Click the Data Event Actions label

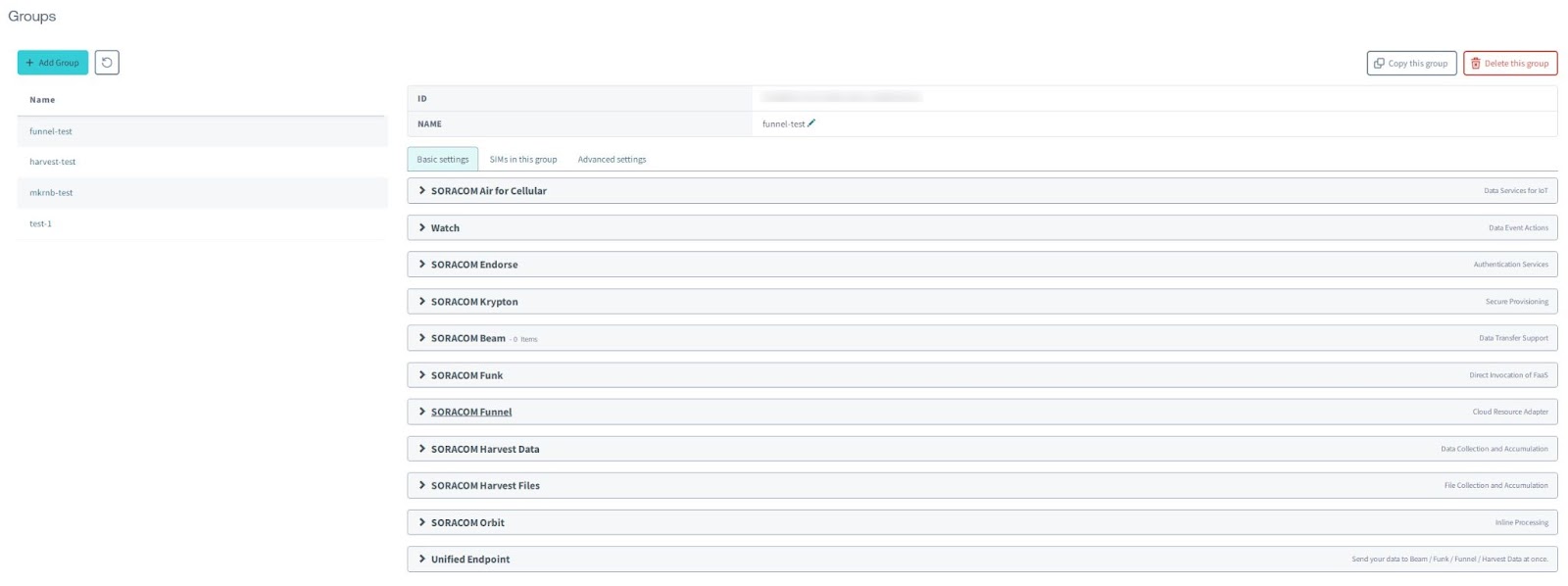click(x=1518, y=228)
